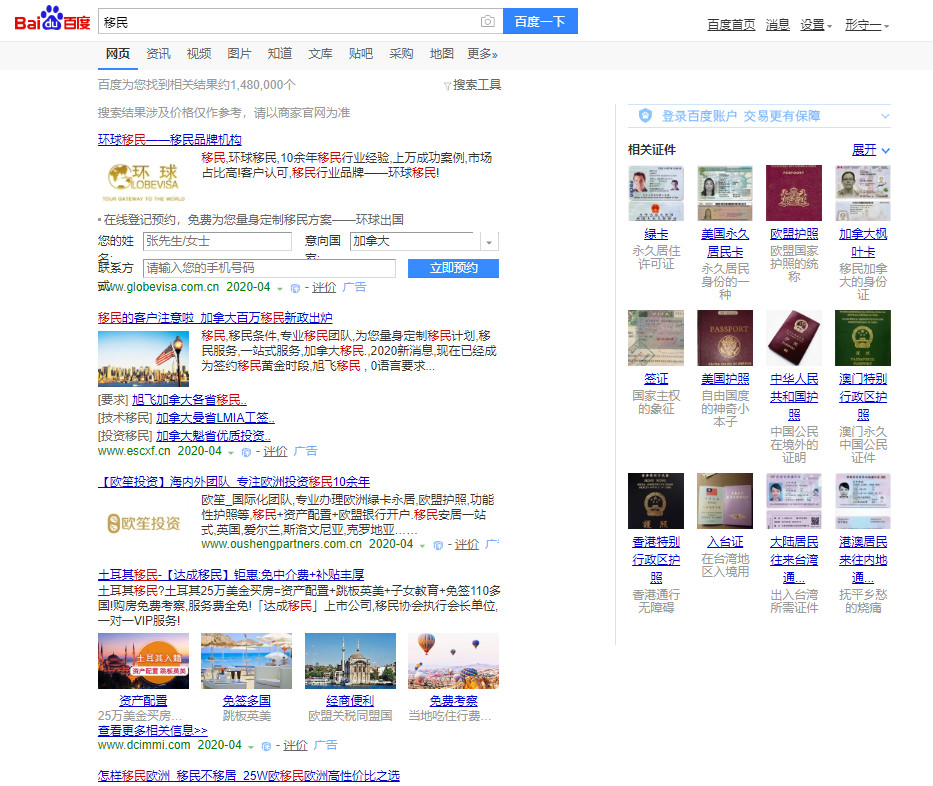The height and width of the screenshot is (786, 933).
Task: Open the 更多 tab menu
Action: 482,54
